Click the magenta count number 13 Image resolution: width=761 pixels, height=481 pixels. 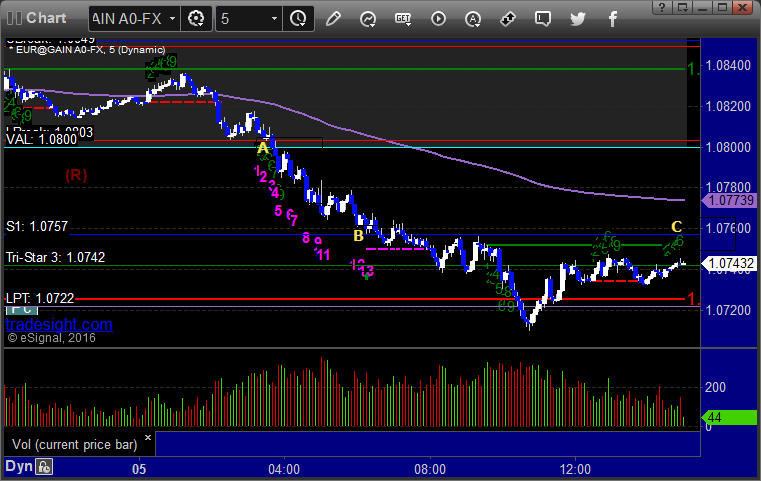pyautogui.click(x=367, y=271)
